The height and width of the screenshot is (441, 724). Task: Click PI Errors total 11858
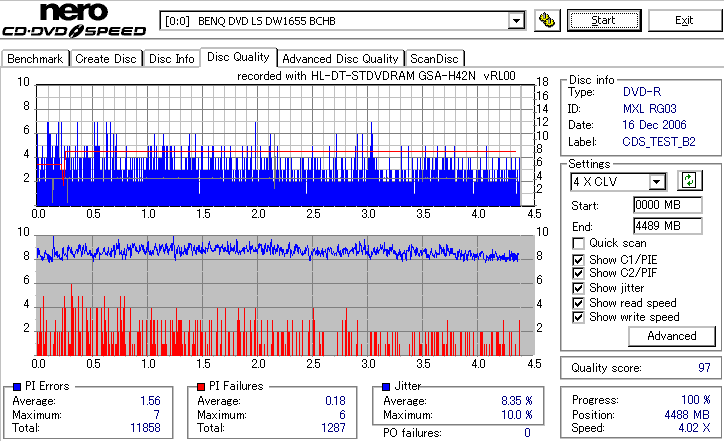click(145, 428)
